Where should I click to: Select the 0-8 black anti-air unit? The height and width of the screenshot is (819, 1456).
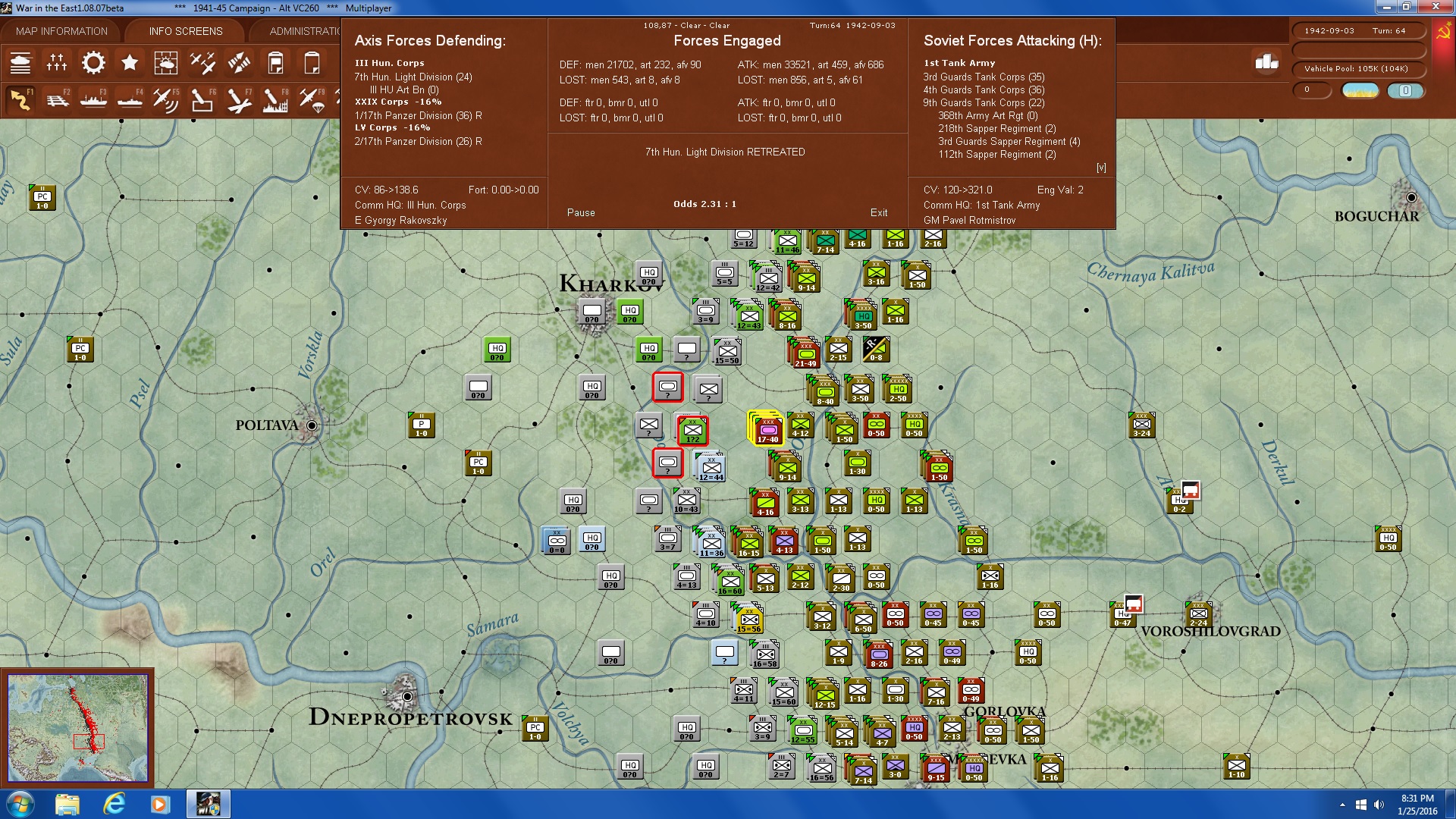click(876, 349)
